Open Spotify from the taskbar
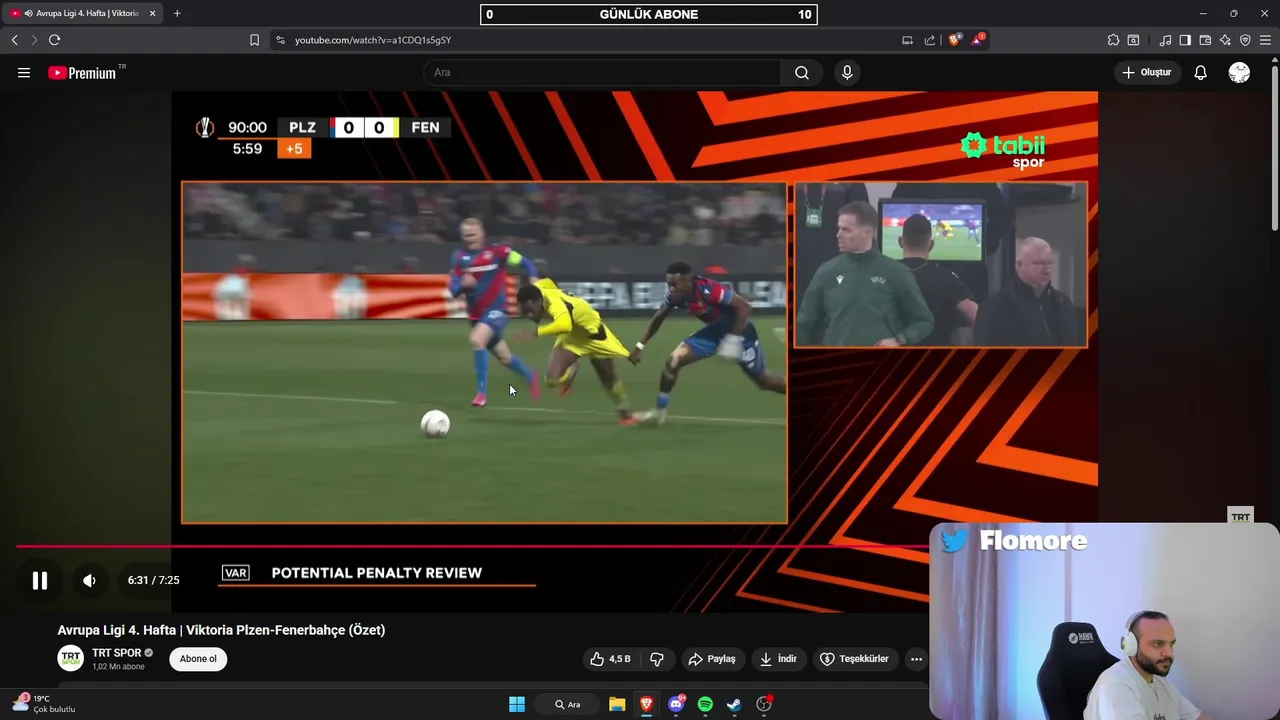Screen dimensions: 1280x720 pyautogui.click(x=705, y=704)
